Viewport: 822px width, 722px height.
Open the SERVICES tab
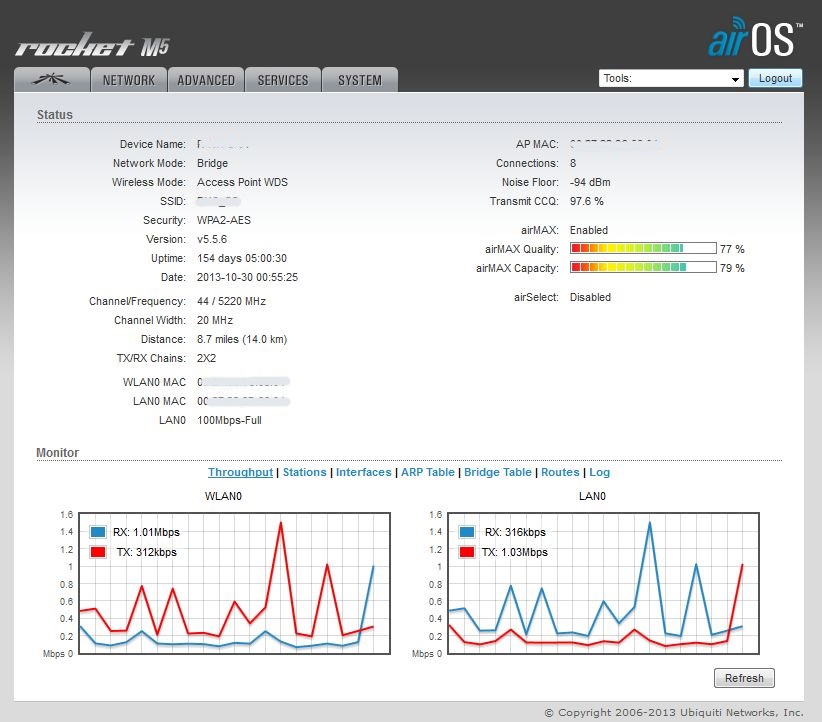click(283, 80)
